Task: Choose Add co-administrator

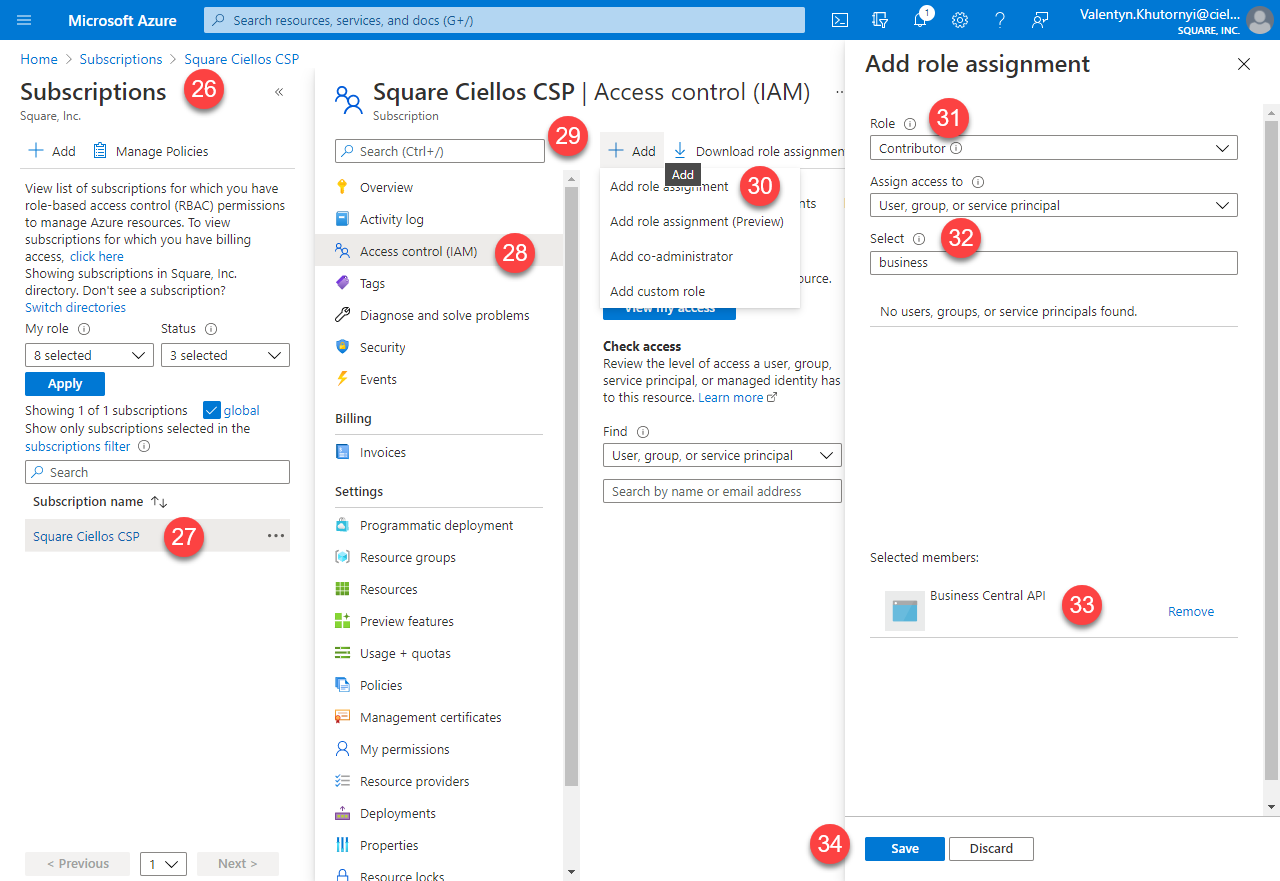Action: tap(671, 256)
